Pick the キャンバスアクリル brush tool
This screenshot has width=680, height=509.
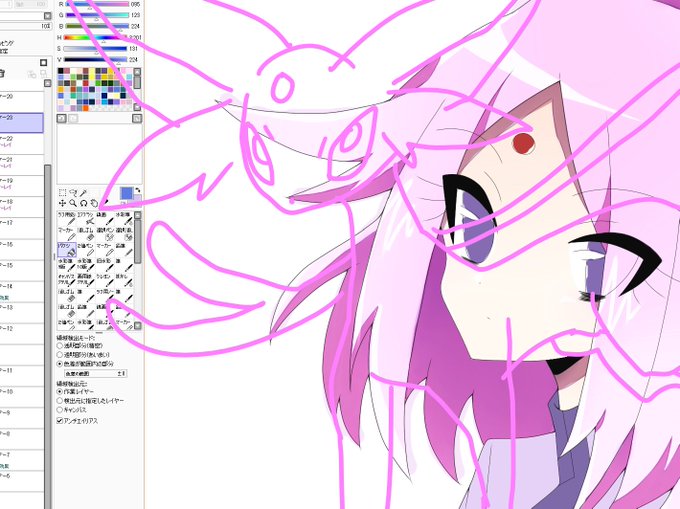point(67,280)
